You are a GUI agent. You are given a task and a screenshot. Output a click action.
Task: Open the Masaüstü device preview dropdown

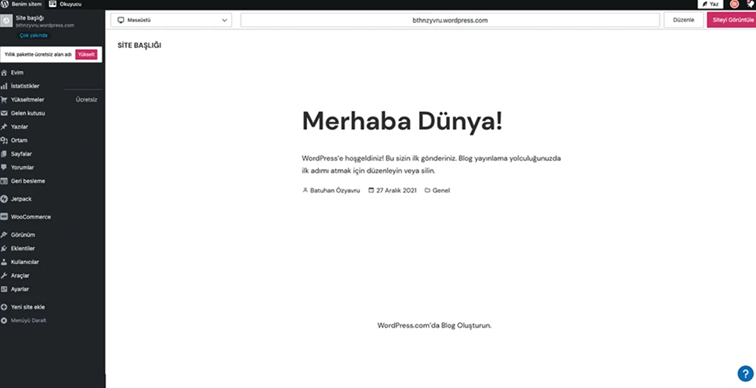click(x=171, y=20)
